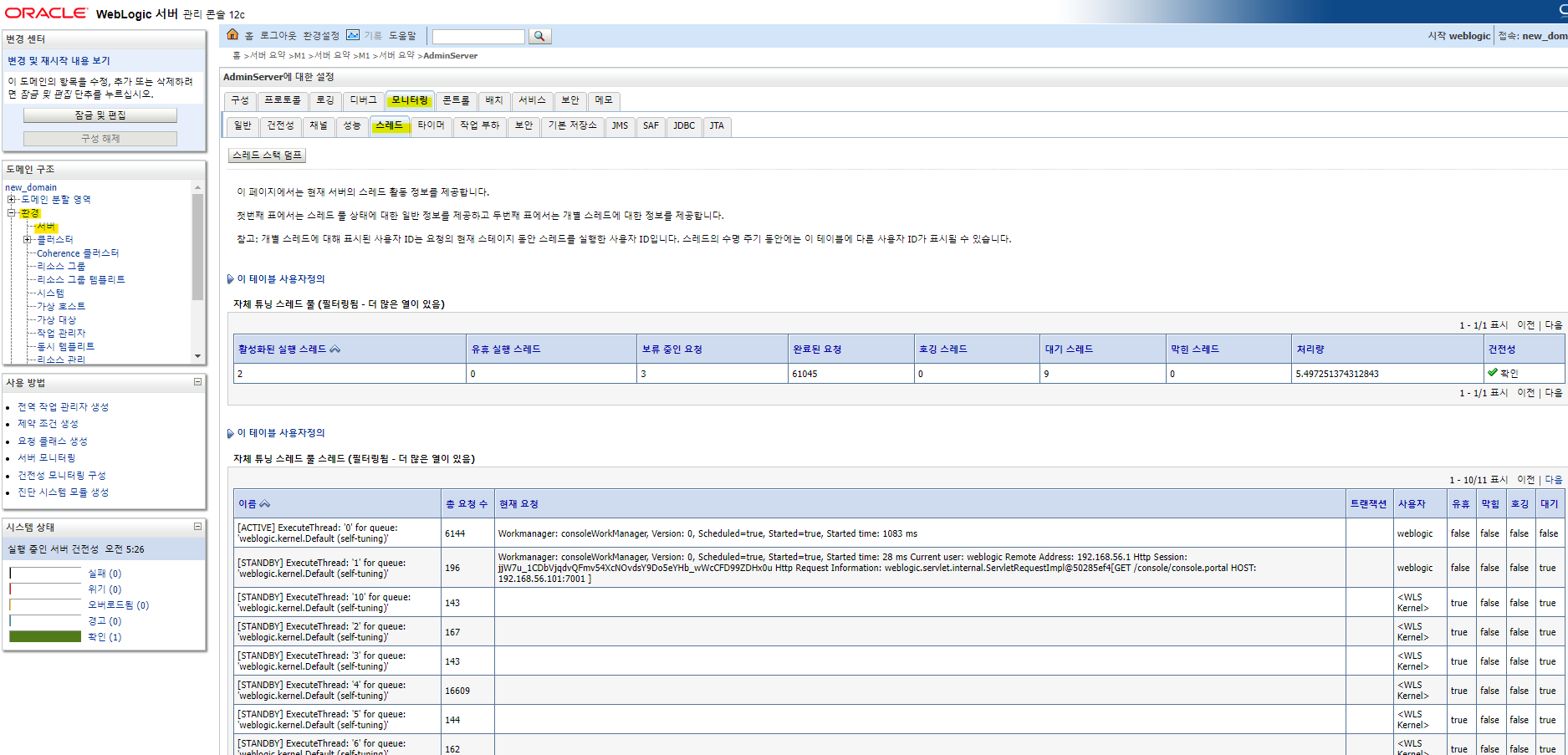This screenshot has width=1568, height=755.
Task: Click the 스레드 스택 덤프 button
Action: (x=267, y=156)
